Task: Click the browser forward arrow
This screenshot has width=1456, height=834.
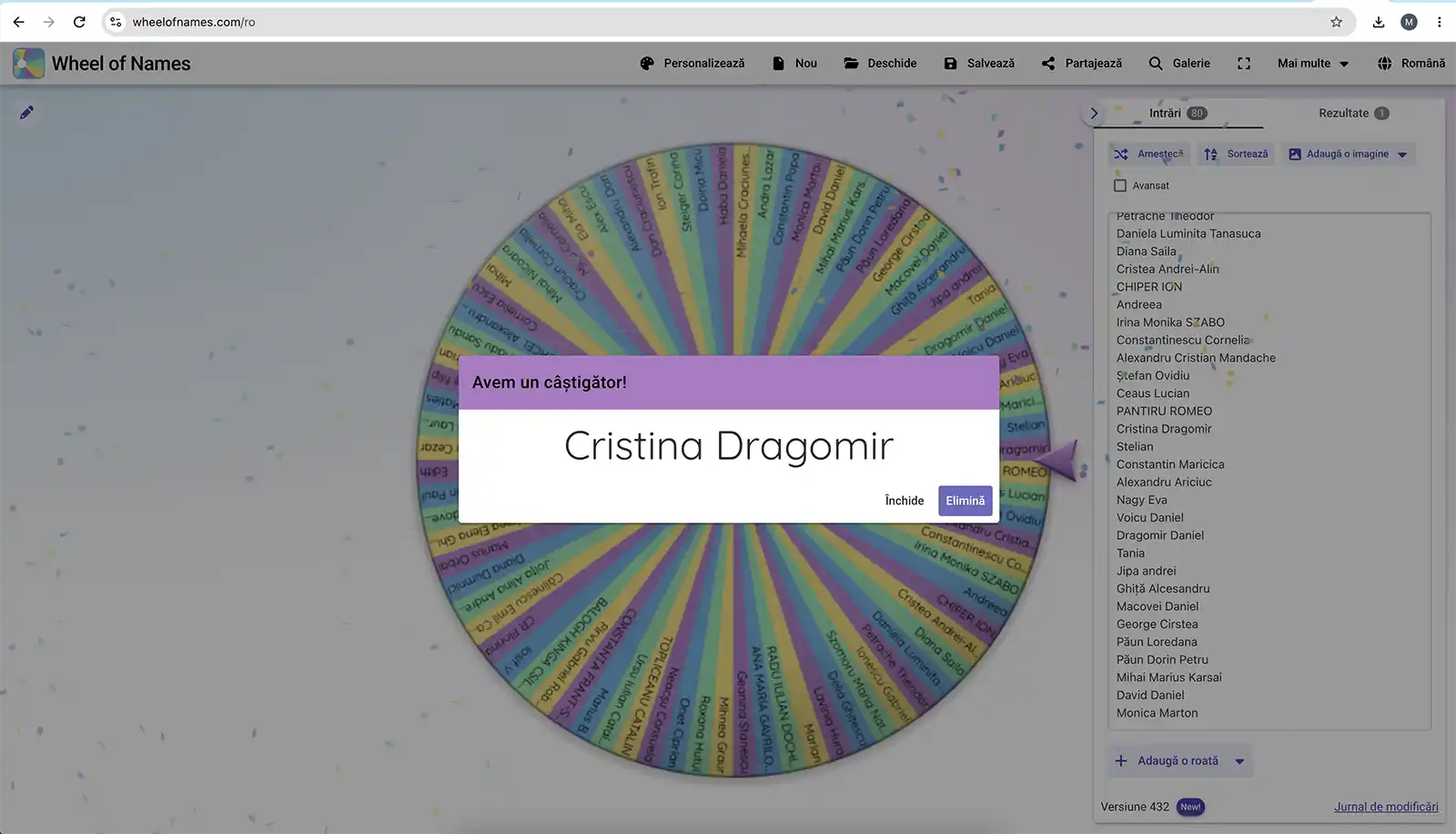Action: [49, 22]
